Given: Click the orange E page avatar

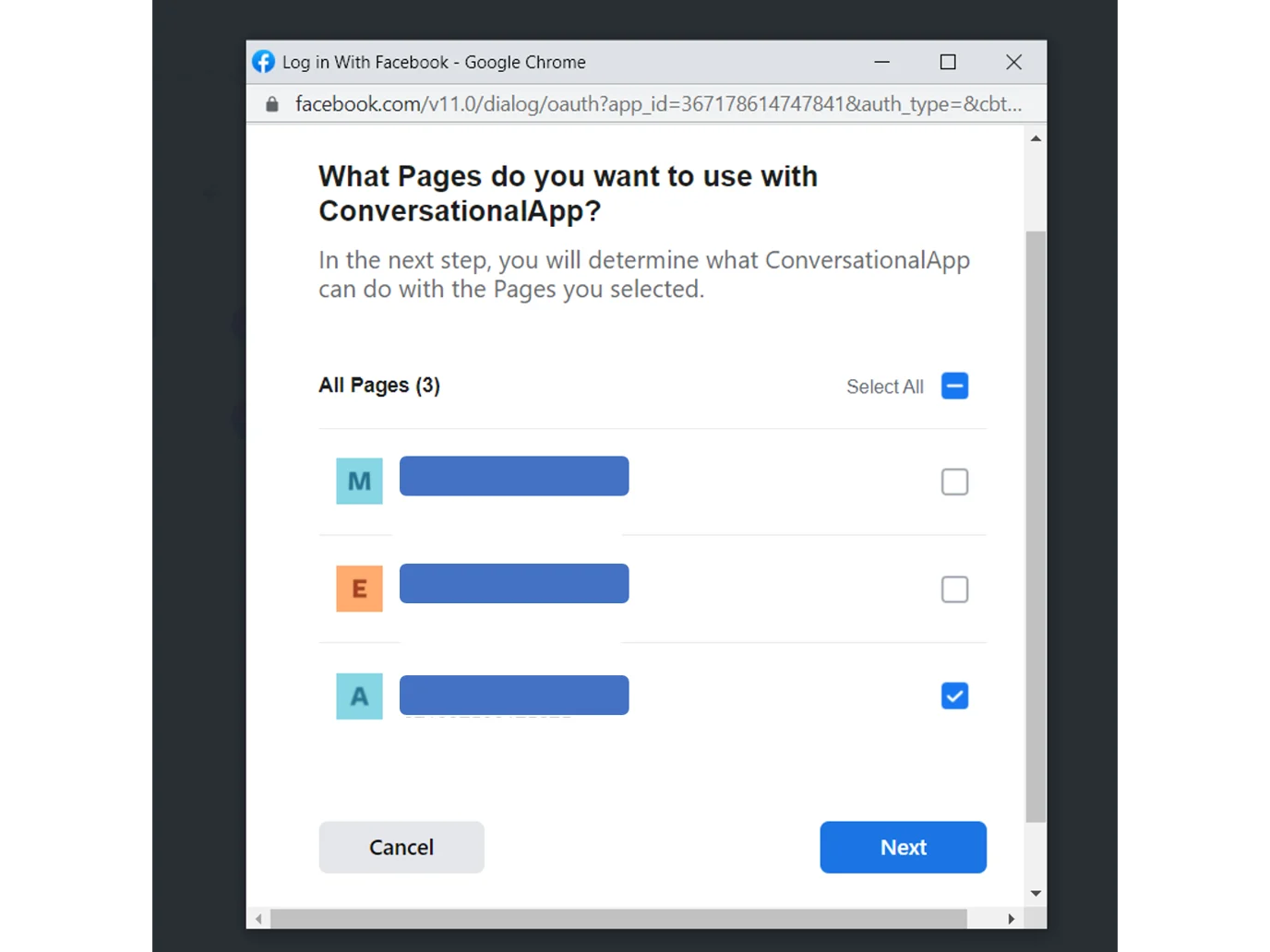Looking at the screenshot, I should click(x=359, y=589).
